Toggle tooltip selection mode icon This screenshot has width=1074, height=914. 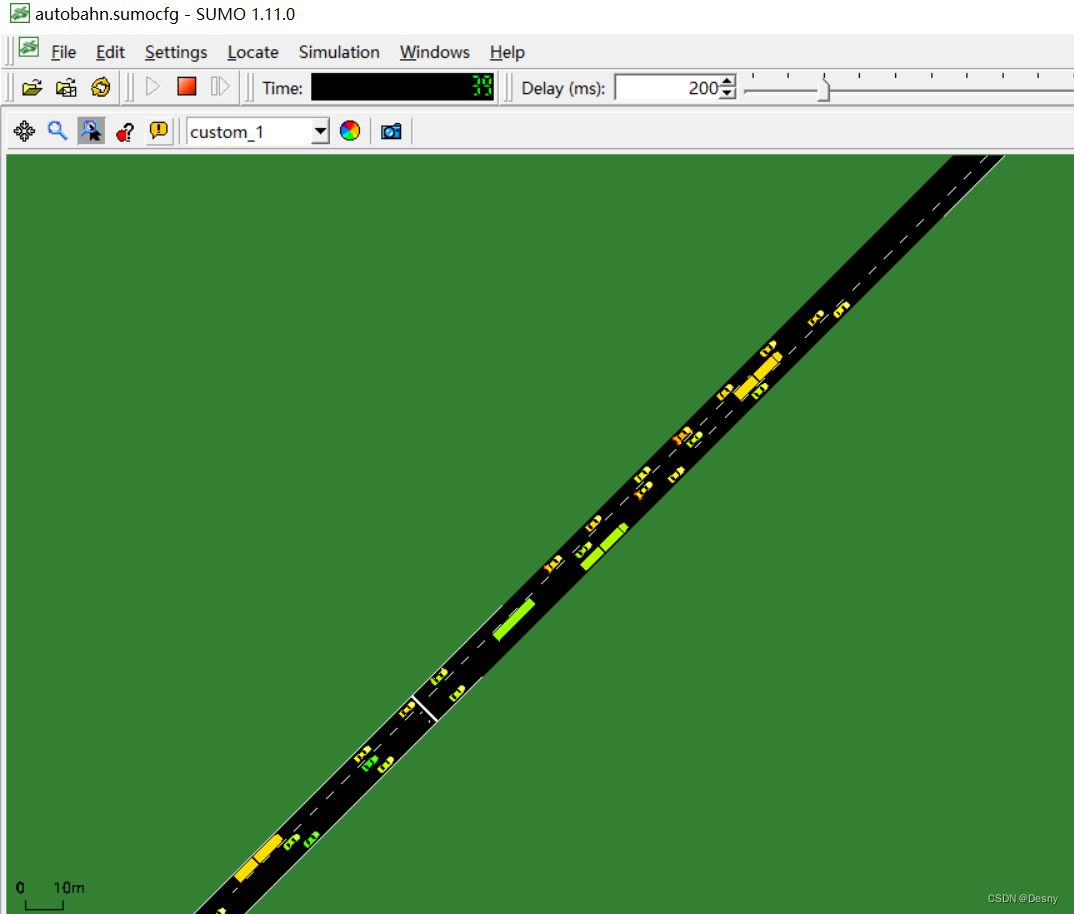[x=91, y=131]
